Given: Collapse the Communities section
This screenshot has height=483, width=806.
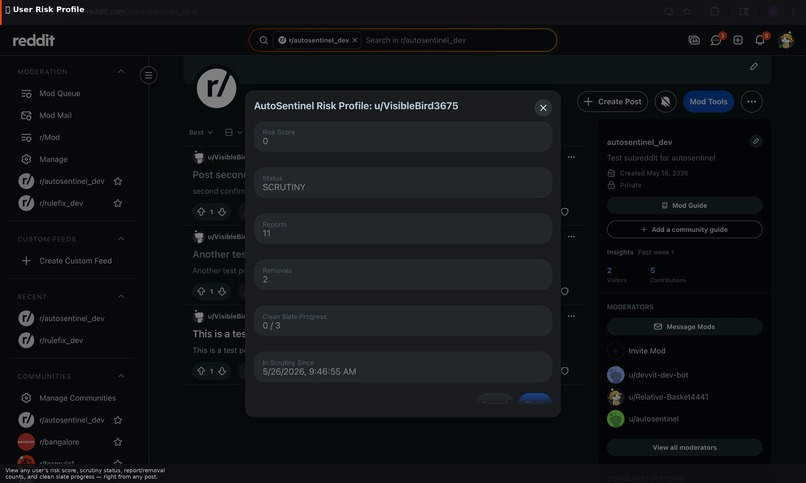Looking at the screenshot, I should (121, 376).
